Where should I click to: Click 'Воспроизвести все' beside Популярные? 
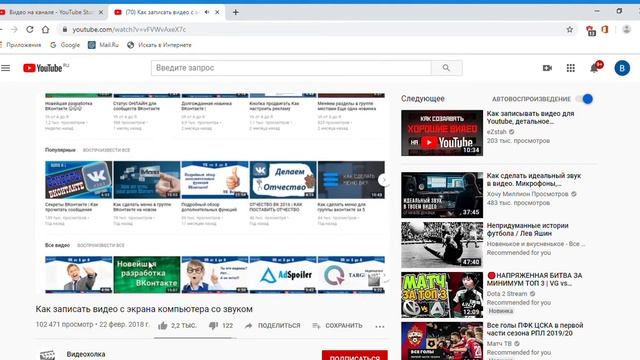(106, 150)
